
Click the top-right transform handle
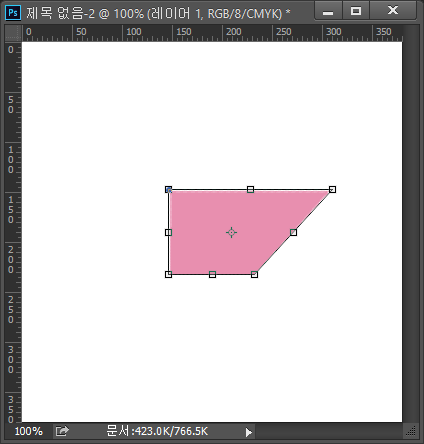(x=332, y=190)
